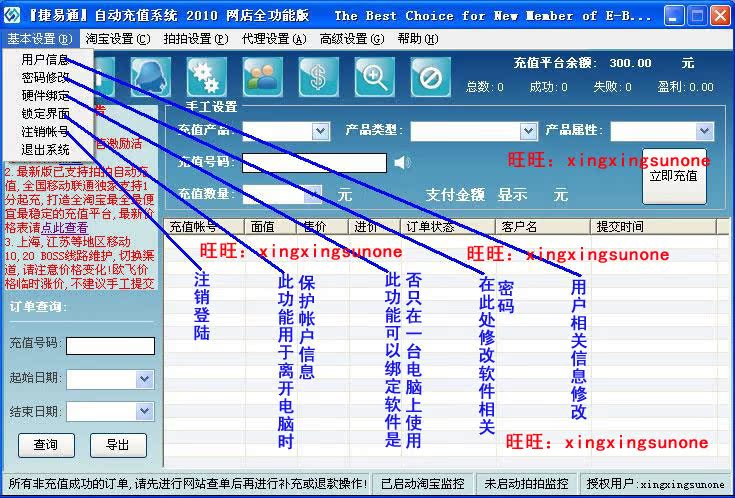Click the 总数:0 counter
This screenshot has height=498, width=735.
485,87
